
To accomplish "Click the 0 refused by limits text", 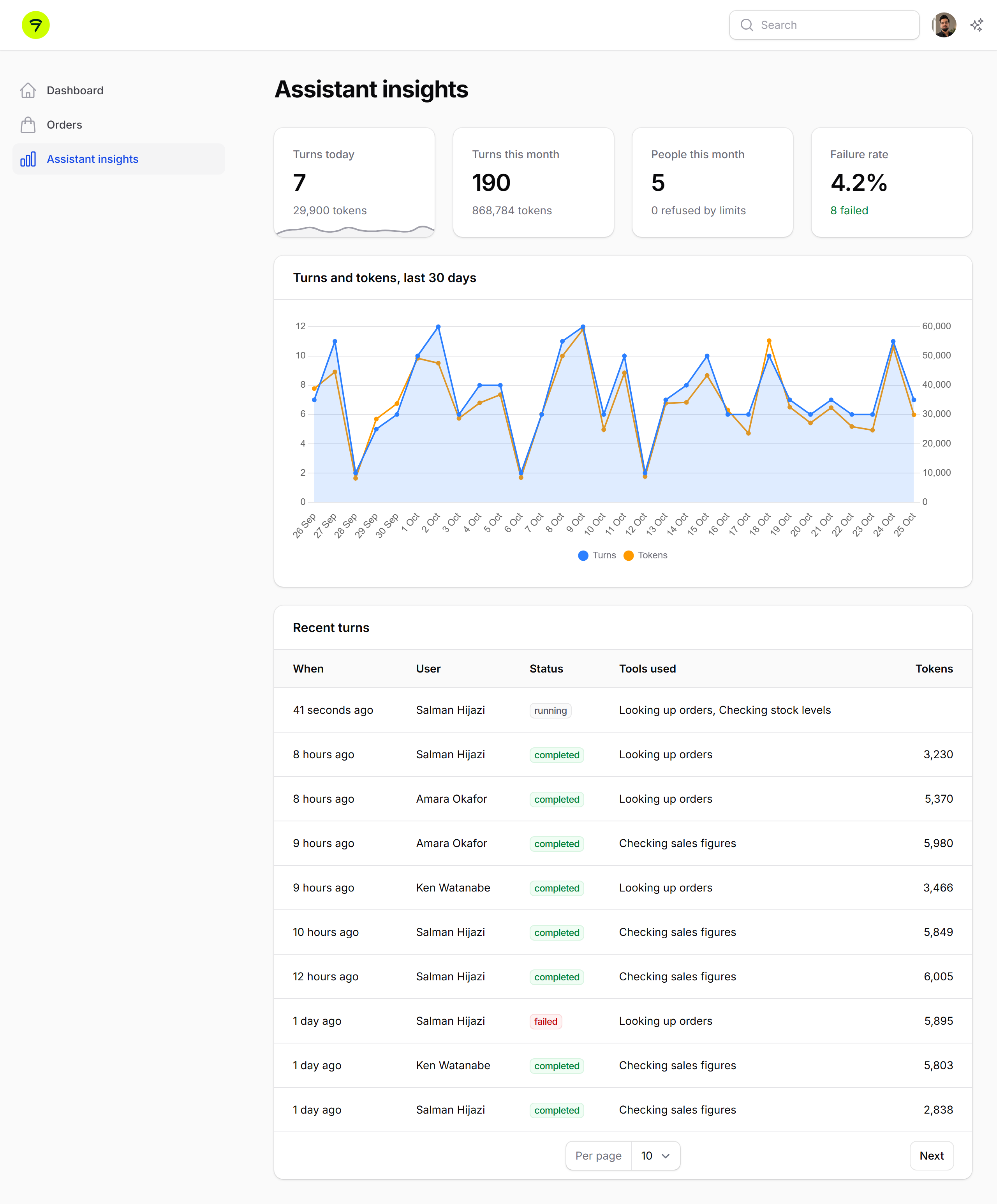I will coord(698,210).
